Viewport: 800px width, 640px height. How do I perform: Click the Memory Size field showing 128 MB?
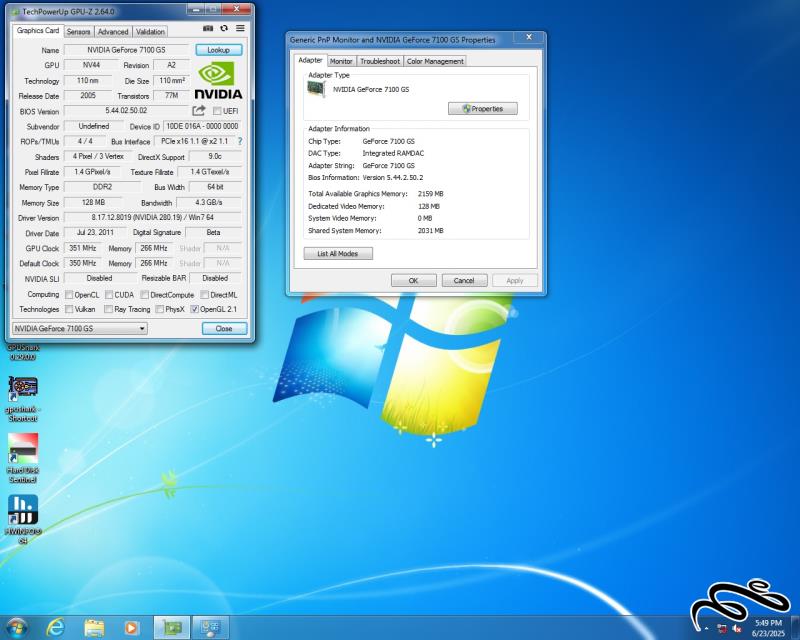click(x=93, y=203)
